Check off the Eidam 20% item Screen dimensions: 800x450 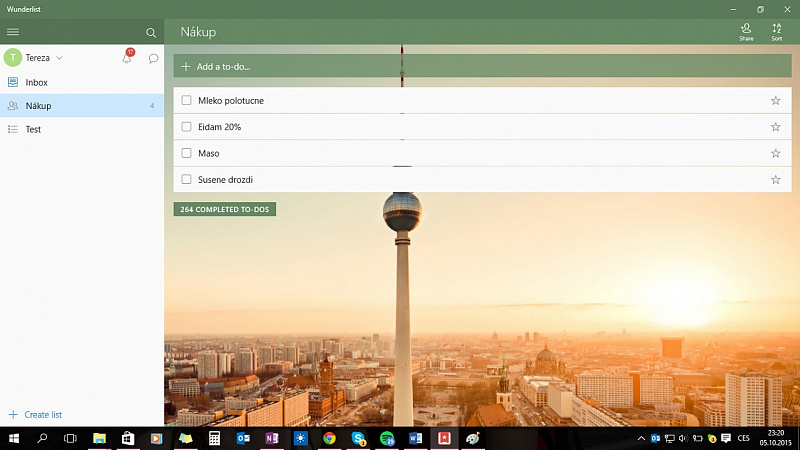point(186,127)
